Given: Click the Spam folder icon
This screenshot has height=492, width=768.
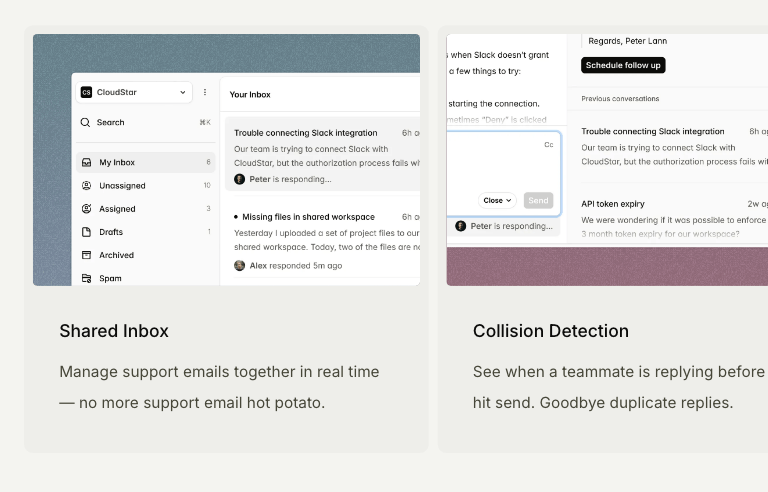Looking at the screenshot, I should pyautogui.click(x=87, y=278).
